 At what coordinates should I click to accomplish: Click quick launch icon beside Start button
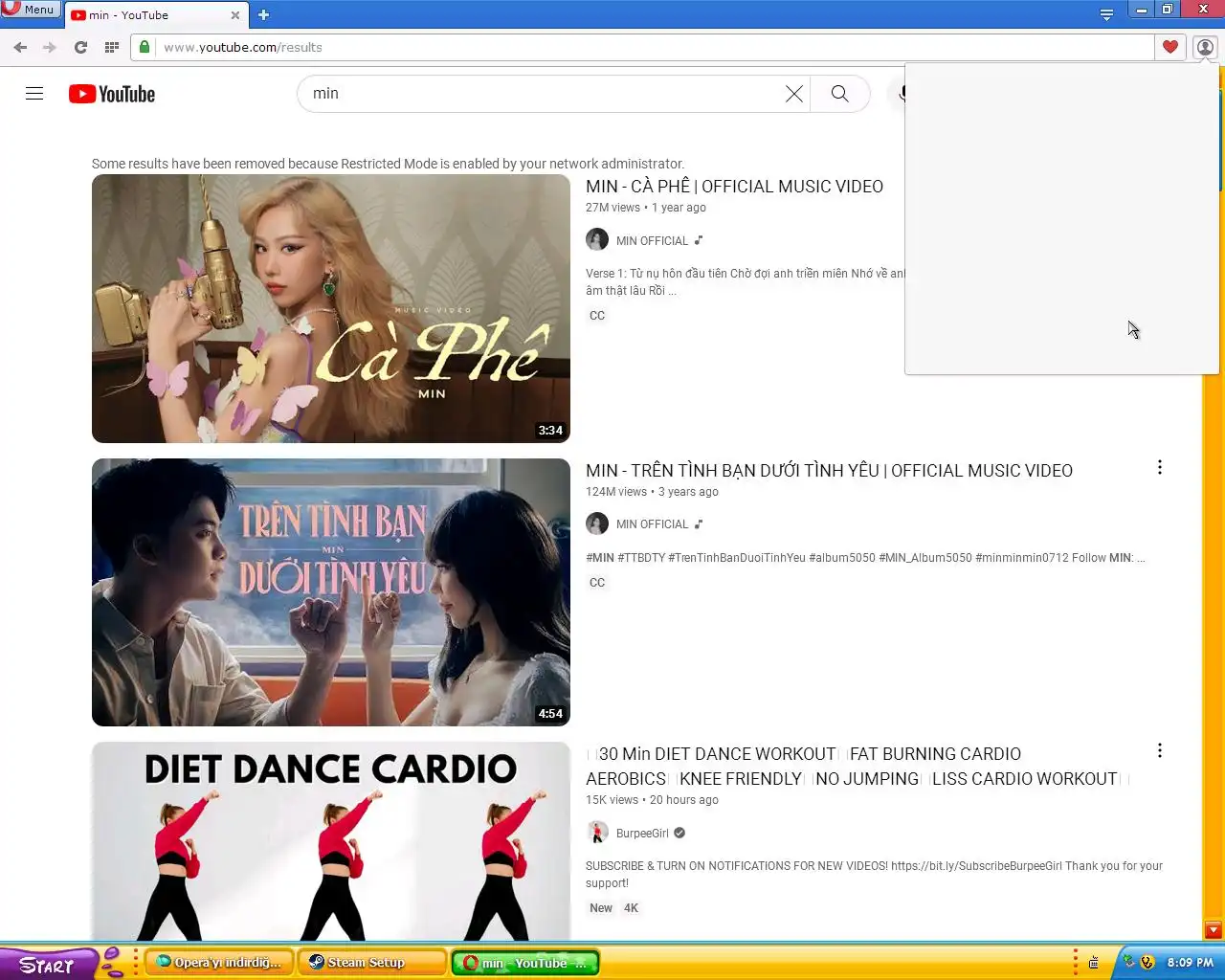(x=112, y=962)
